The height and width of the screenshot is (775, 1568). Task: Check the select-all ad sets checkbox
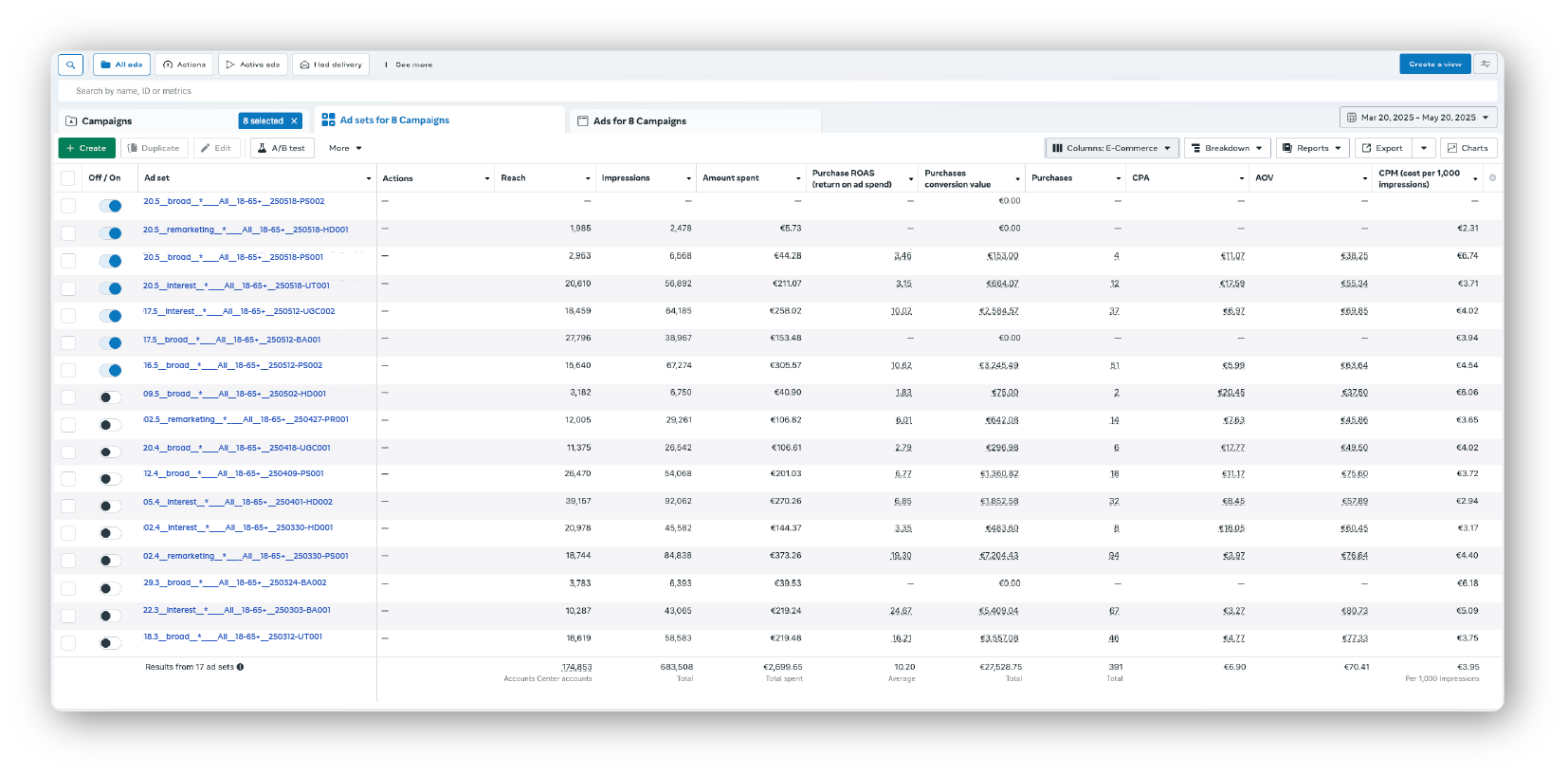(x=67, y=178)
